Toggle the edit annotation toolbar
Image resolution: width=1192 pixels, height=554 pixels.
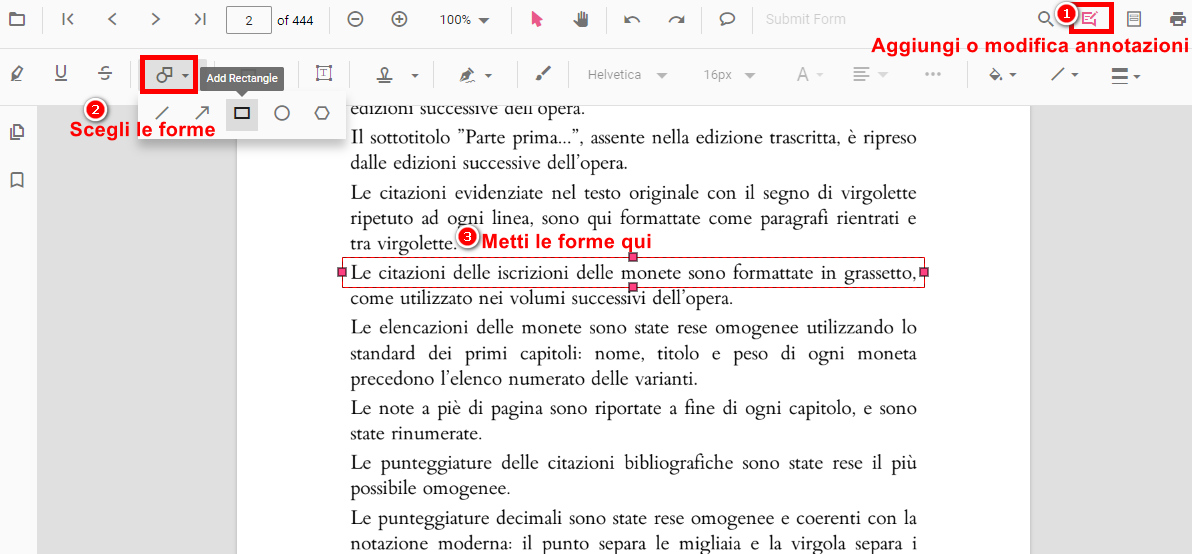coord(1090,20)
